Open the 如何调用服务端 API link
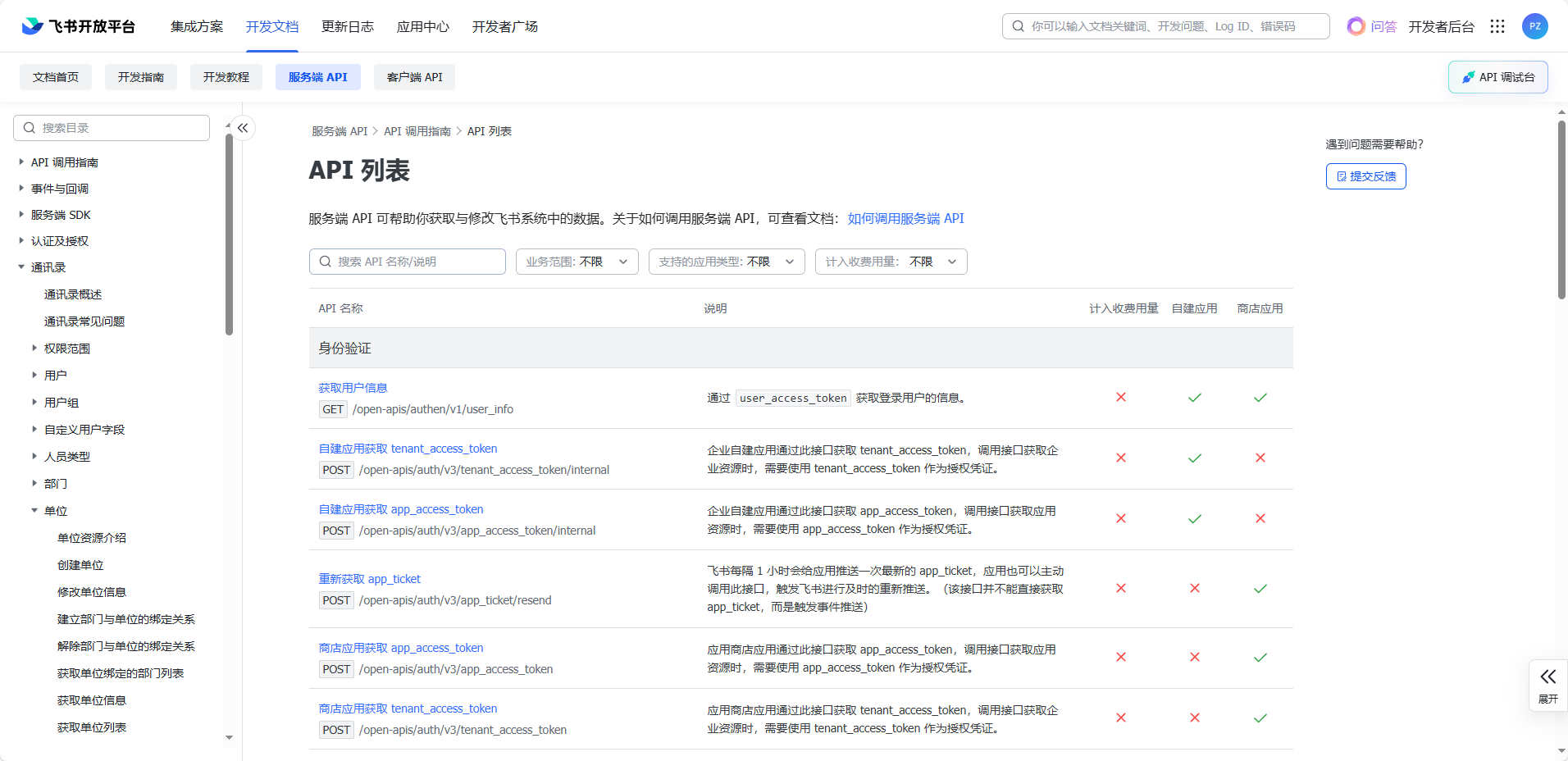Image resolution: width=1568 pixels, height=761 pixels. (x=905, y=218)
